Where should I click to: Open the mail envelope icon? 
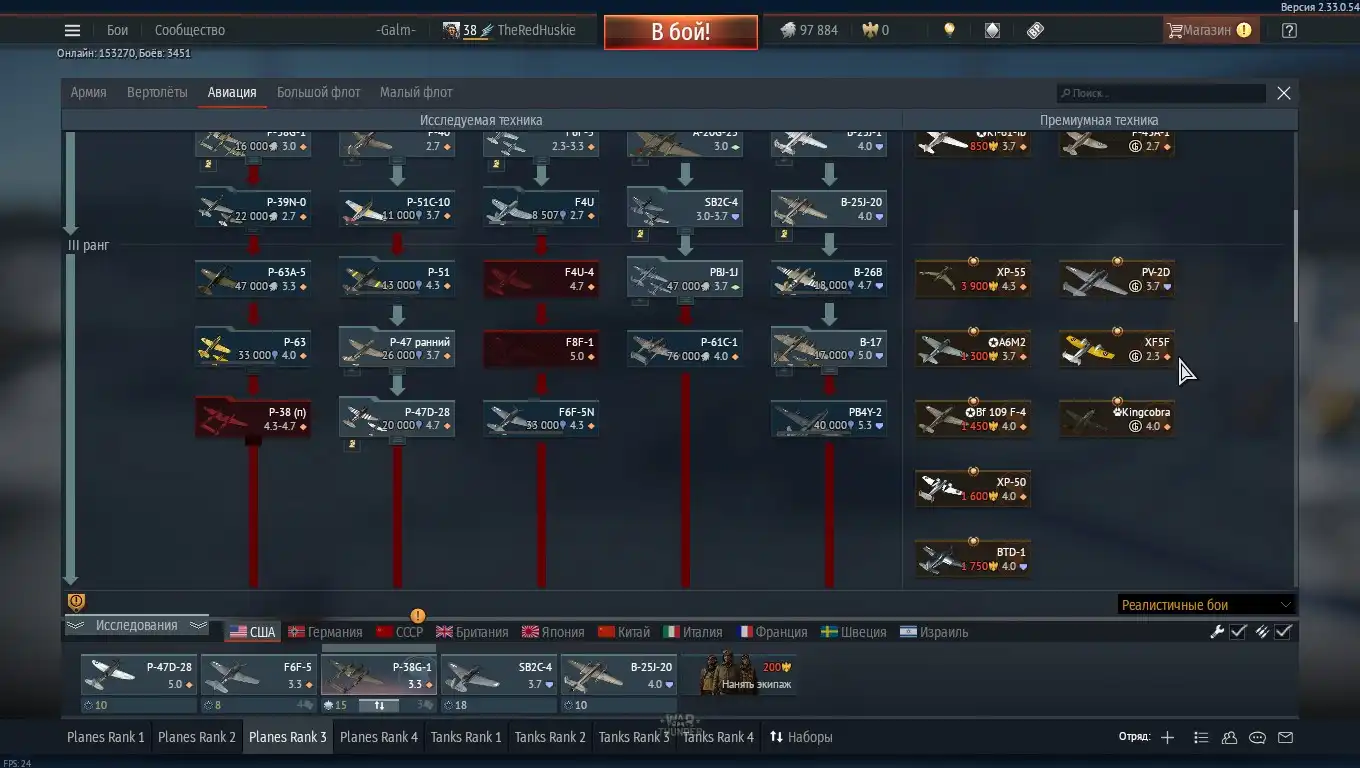1286,737
